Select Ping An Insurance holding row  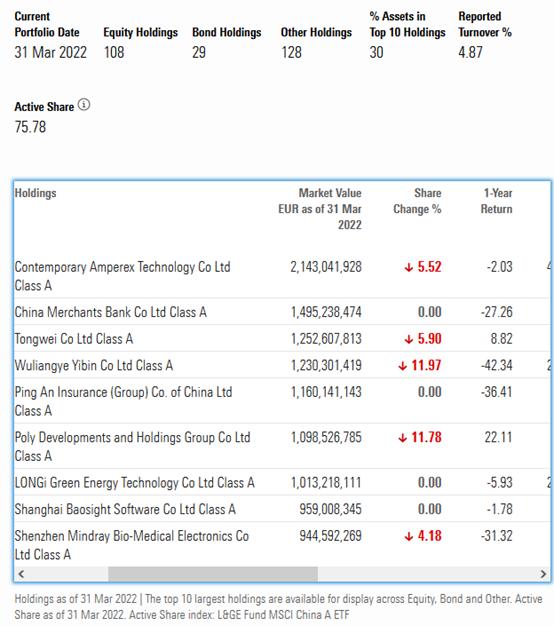(282, 401)
